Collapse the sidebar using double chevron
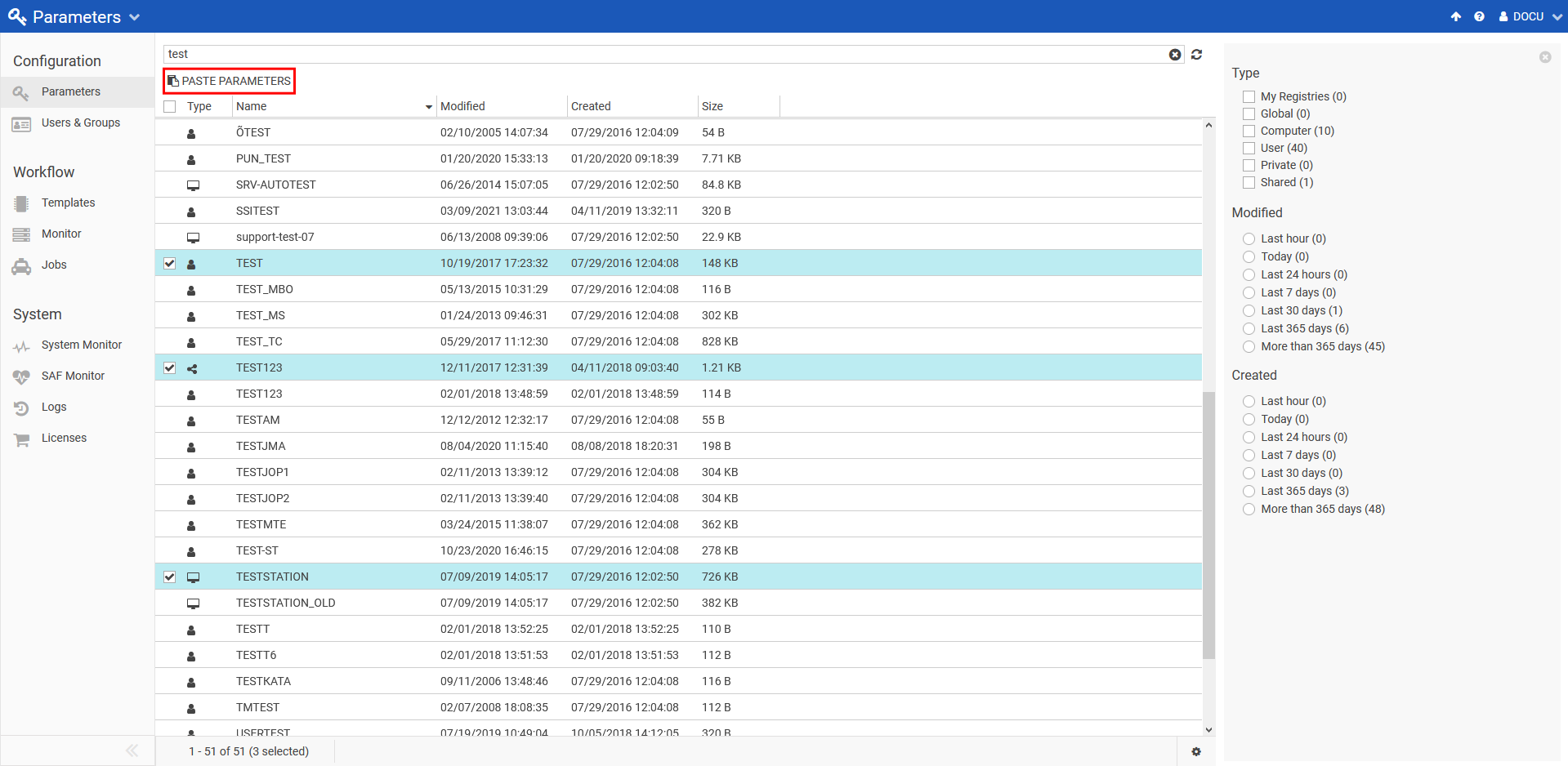Viewport: 1568px width, 766px height. (x=132, y=750)
